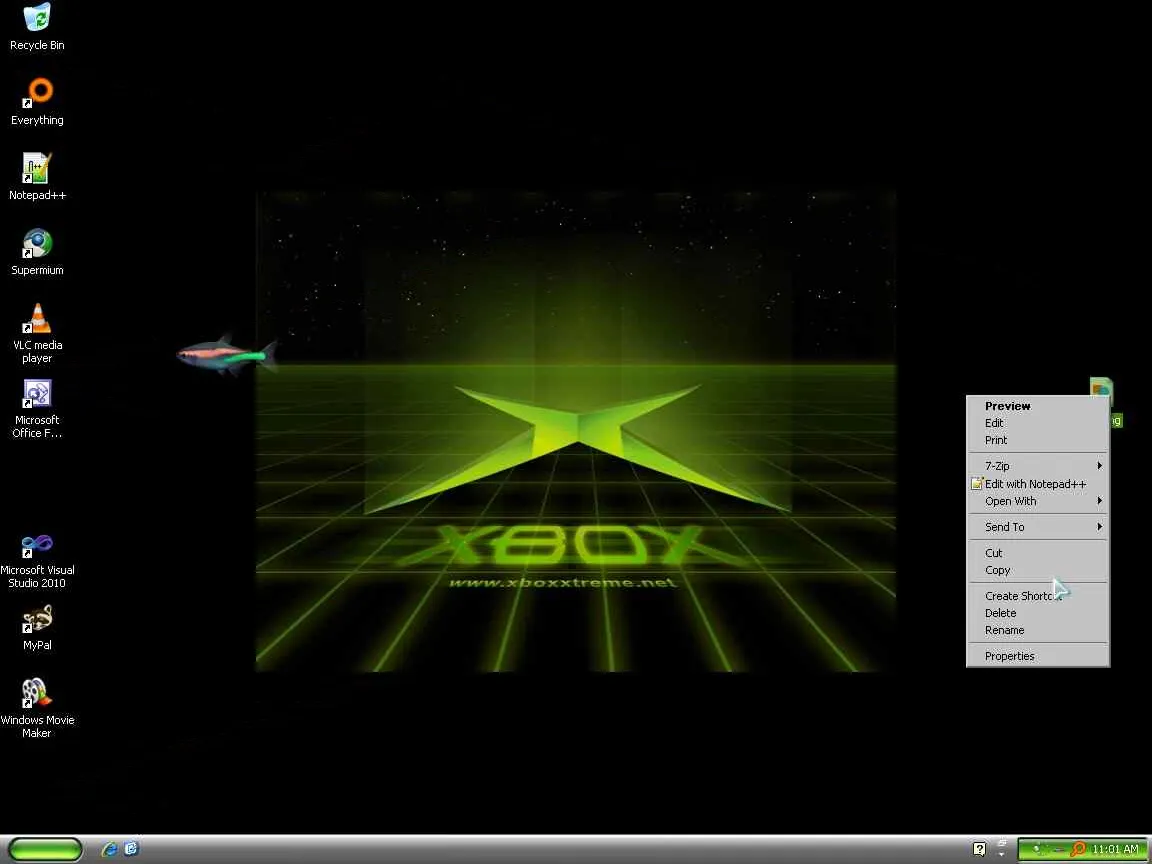The image size is (1152, 864).
Task: Choose Preview in the context menu
Action: pos(1037,406)
